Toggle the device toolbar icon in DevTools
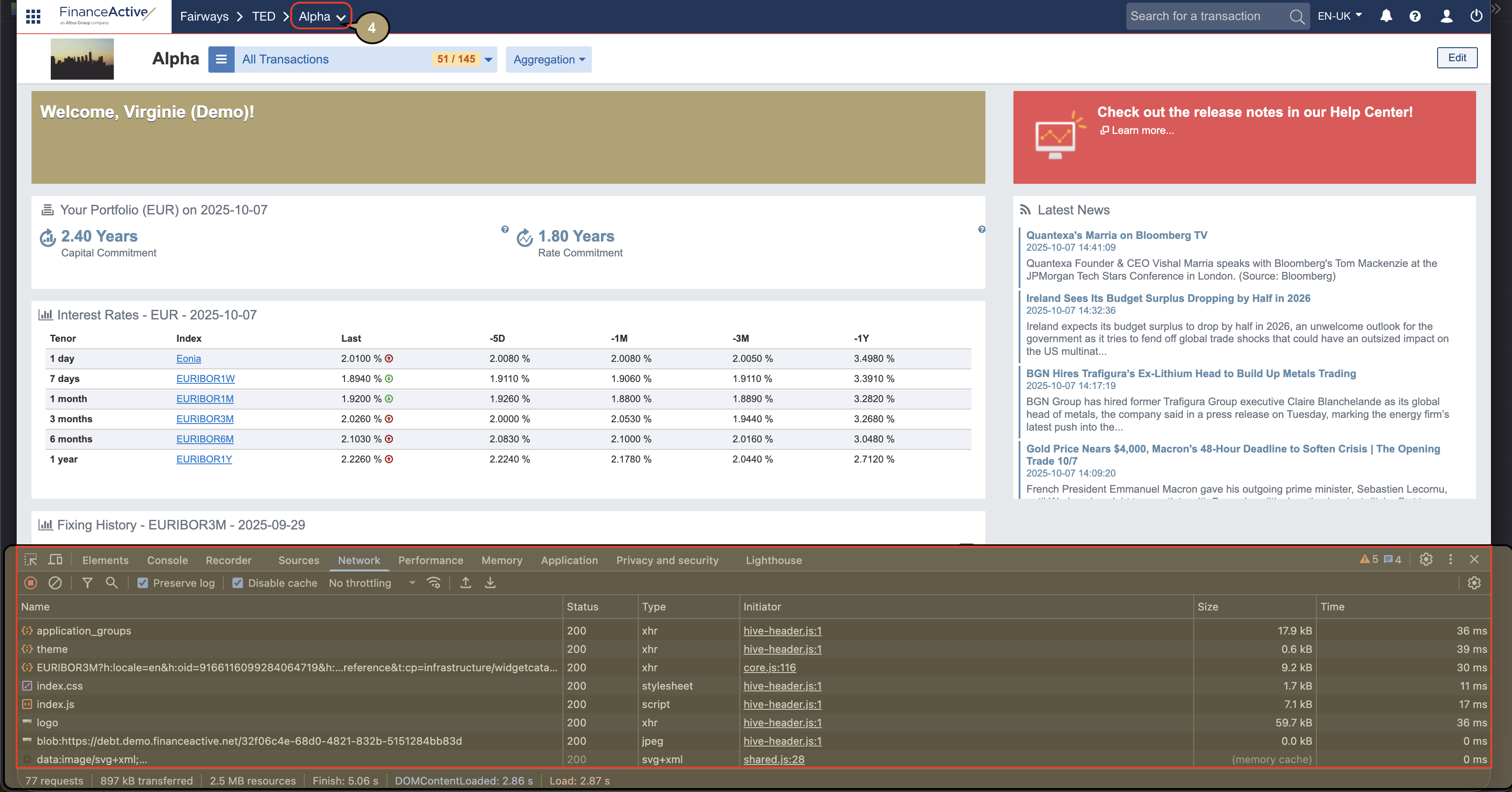 click(55, 560)
